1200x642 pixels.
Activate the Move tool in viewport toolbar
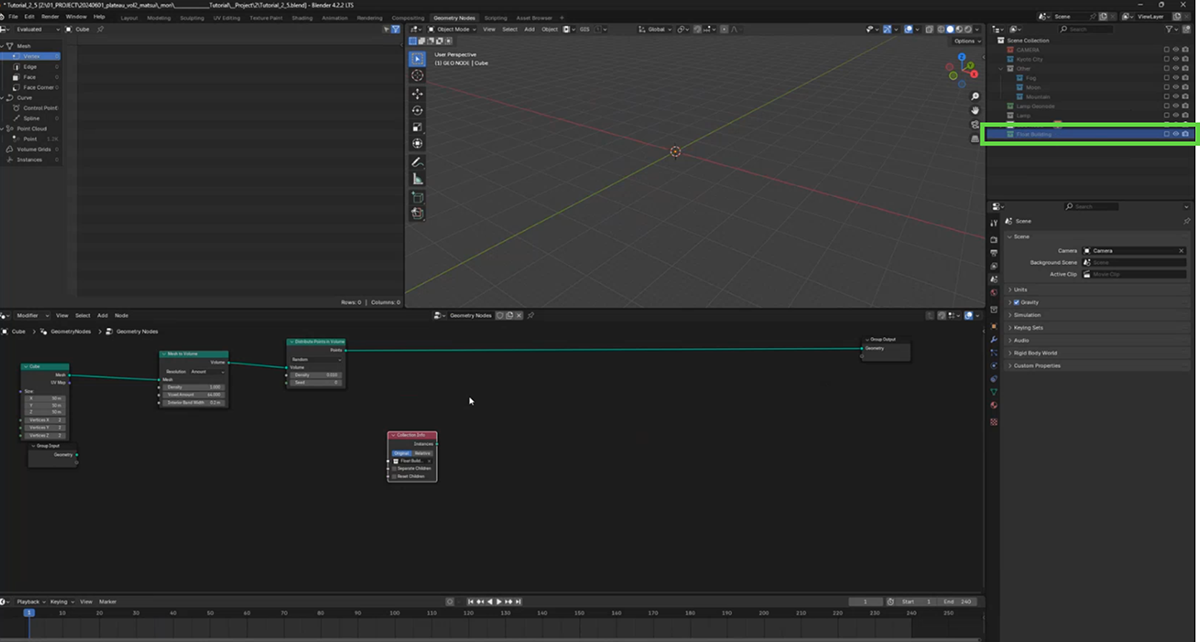click(417, 94)
